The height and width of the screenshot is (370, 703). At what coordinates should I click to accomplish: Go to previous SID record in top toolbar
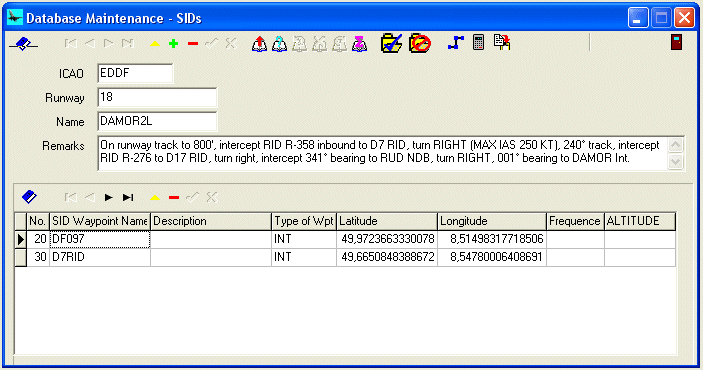[90, 44]
